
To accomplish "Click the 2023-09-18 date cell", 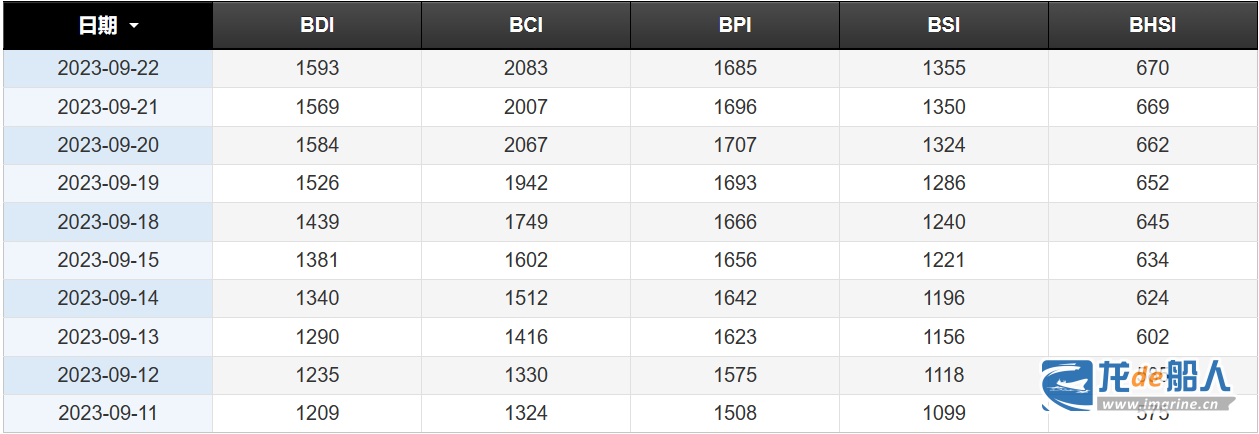I will click(x=108, y=222).
